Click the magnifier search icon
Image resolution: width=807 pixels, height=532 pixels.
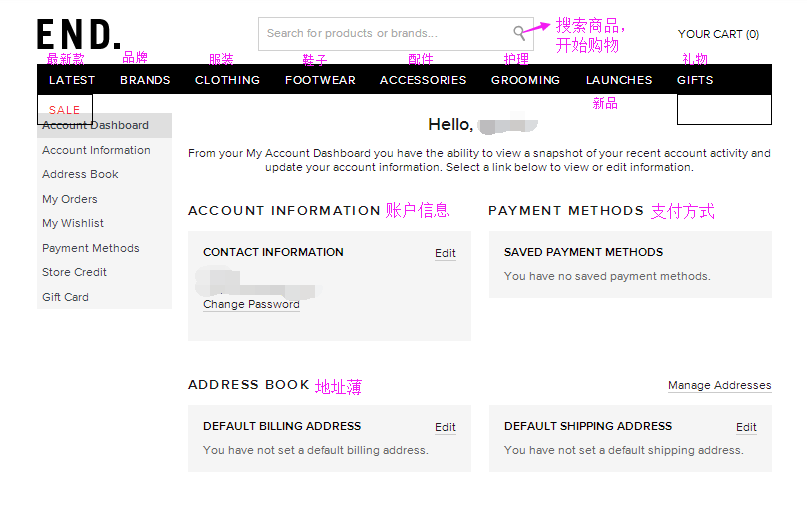pos(519,33)
